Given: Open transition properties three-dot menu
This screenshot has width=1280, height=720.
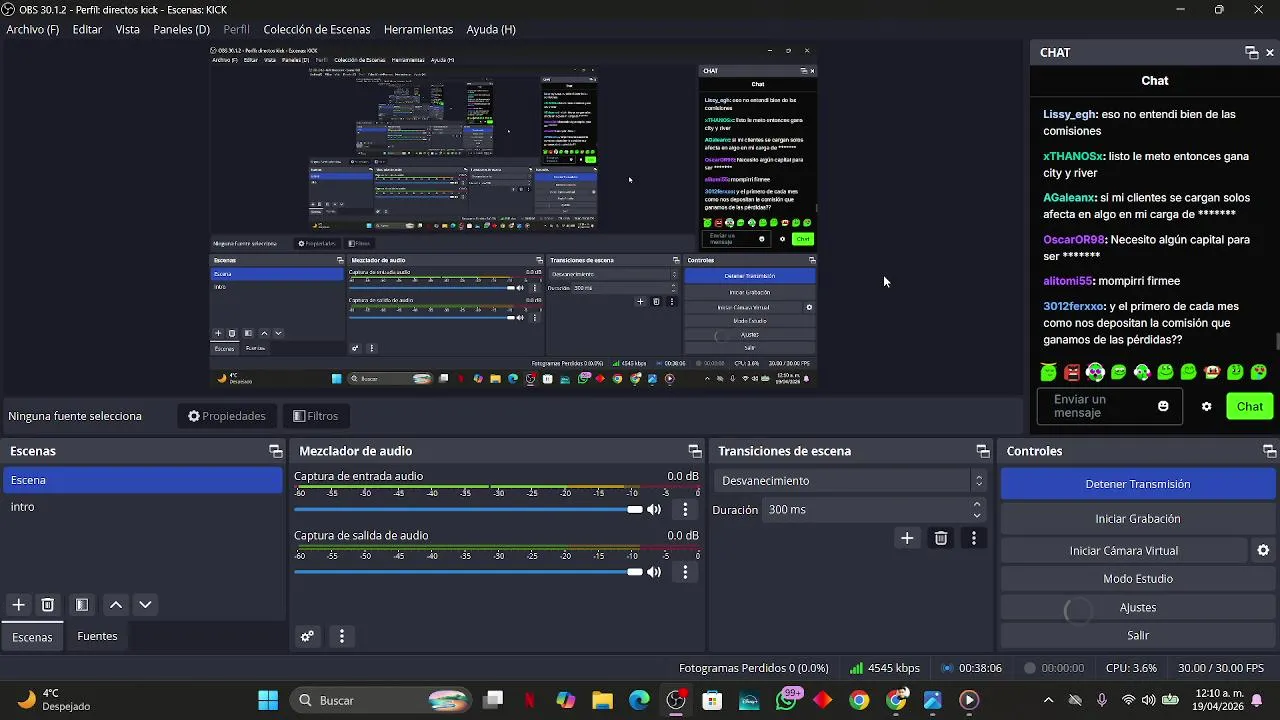Looking at the screenshot, I should [974, 538].
